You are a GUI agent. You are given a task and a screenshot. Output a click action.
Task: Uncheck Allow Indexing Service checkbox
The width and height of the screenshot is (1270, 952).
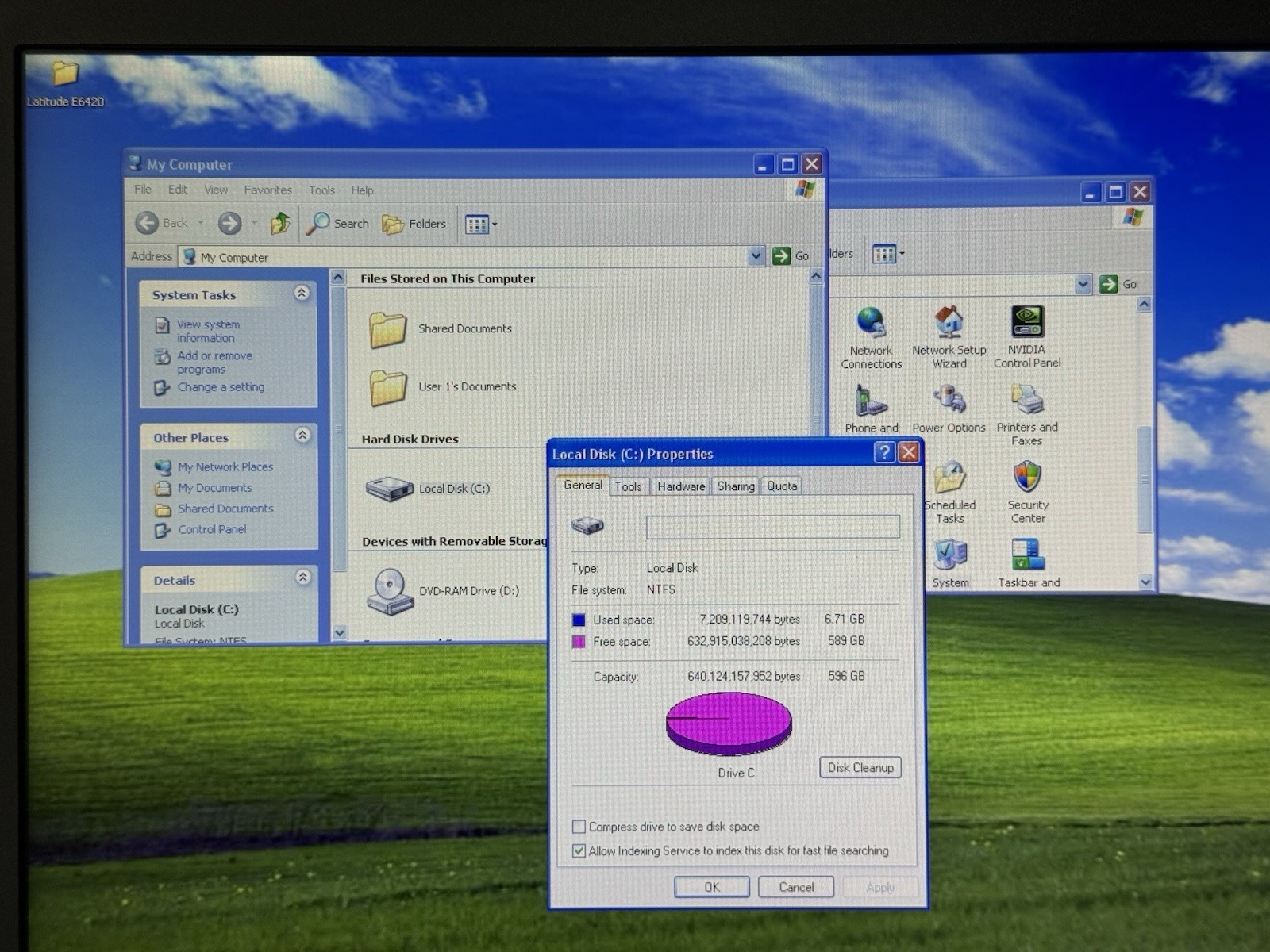coord(579,850)
